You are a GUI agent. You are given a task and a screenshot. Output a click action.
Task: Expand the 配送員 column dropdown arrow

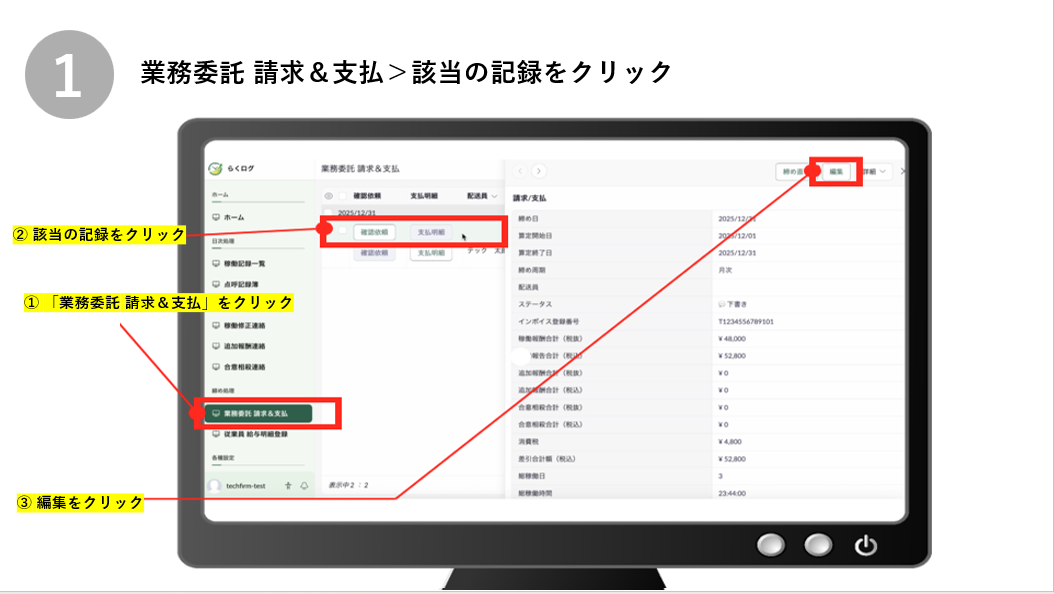pos(494,196)
